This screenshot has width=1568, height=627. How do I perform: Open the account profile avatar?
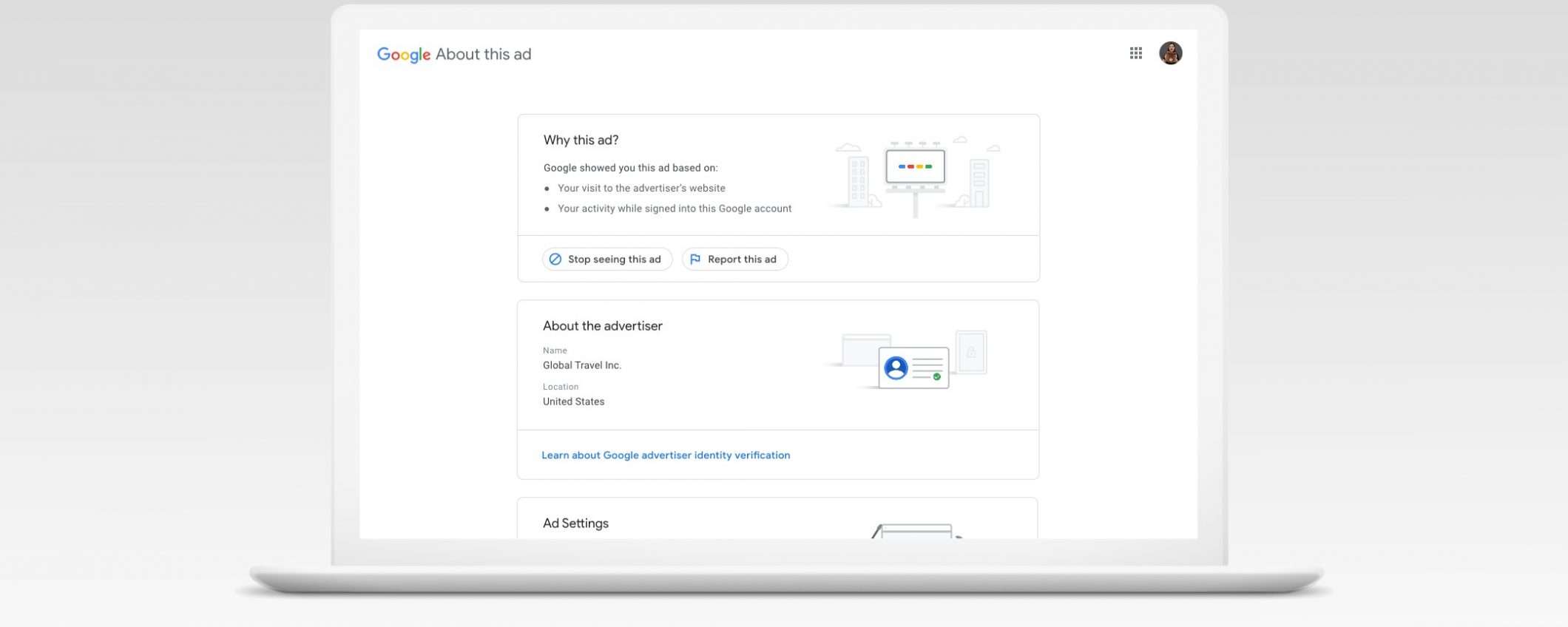pyautogui.click(x=1170, y=53)
